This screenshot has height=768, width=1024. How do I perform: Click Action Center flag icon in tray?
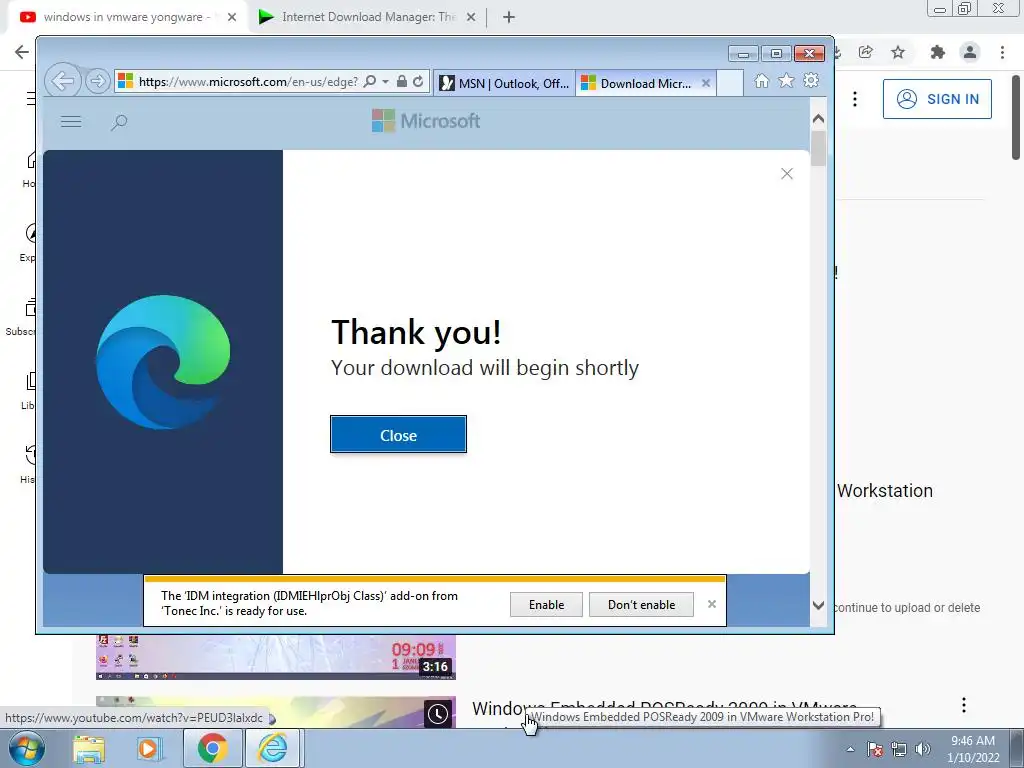click(875, 749)
